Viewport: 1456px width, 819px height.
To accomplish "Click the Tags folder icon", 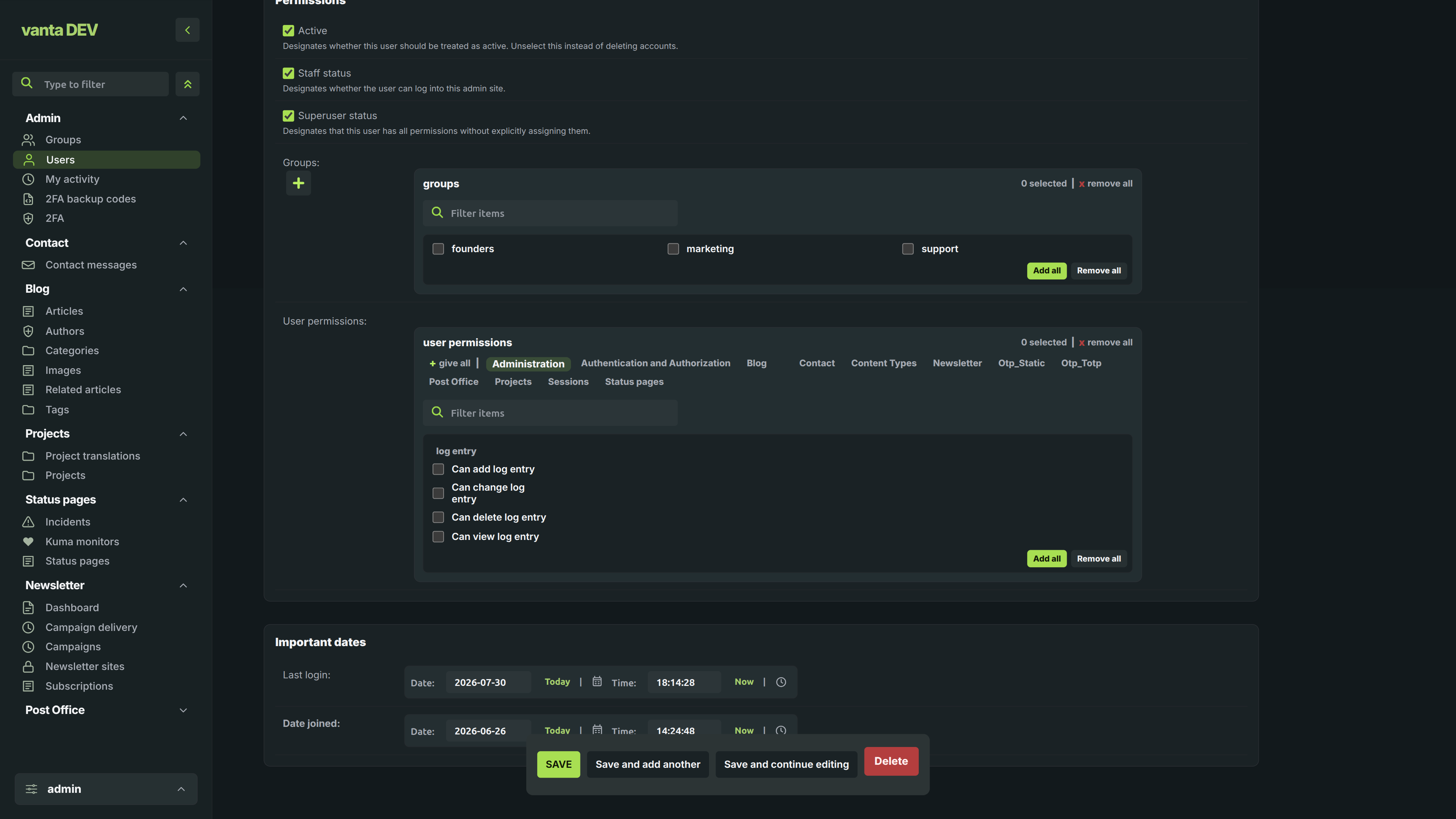I will coord(28,410).
